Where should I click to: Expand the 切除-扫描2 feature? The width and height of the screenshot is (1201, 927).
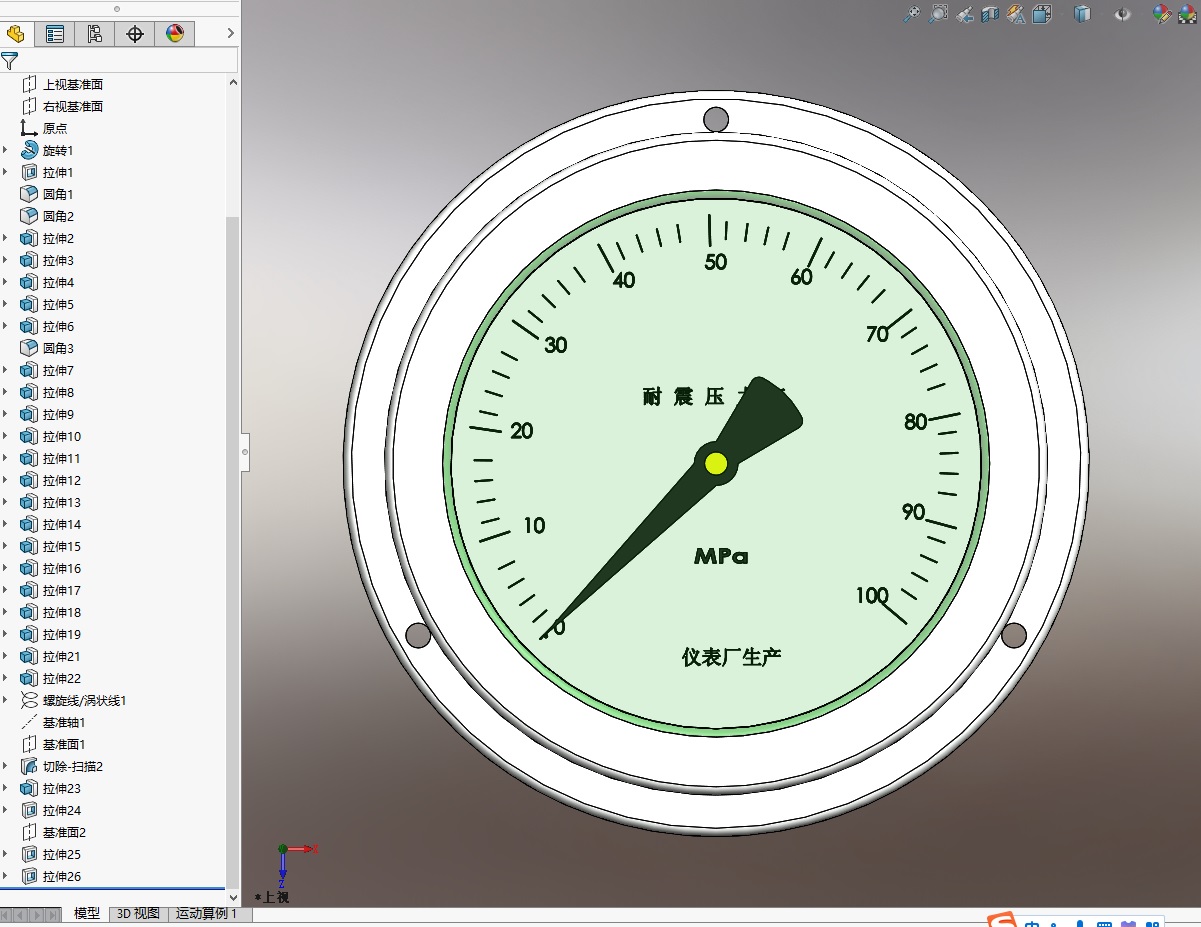(x=5, y=766)
